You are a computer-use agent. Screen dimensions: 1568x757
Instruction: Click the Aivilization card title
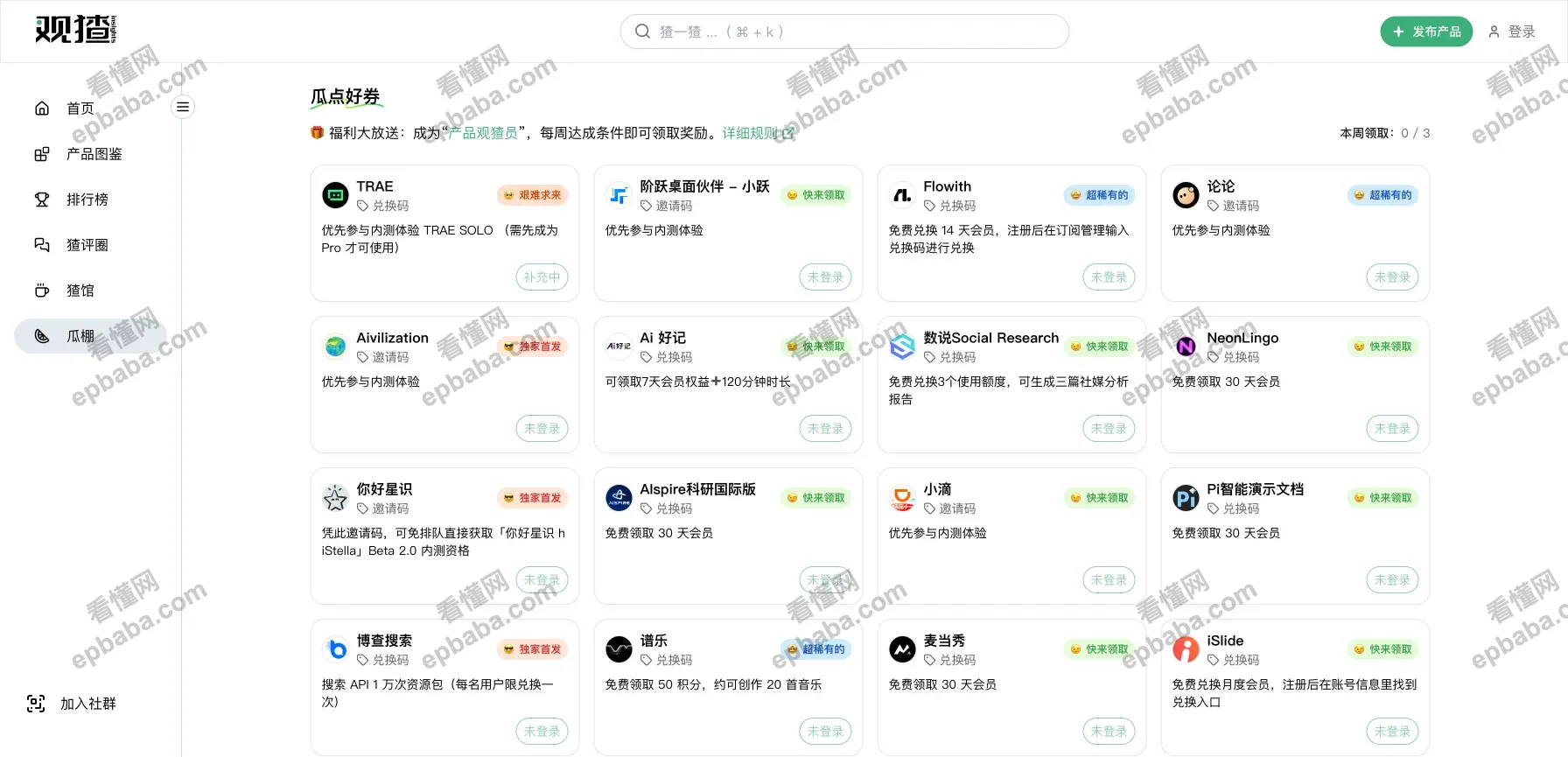pyautogui.click(x=392, y=338)
